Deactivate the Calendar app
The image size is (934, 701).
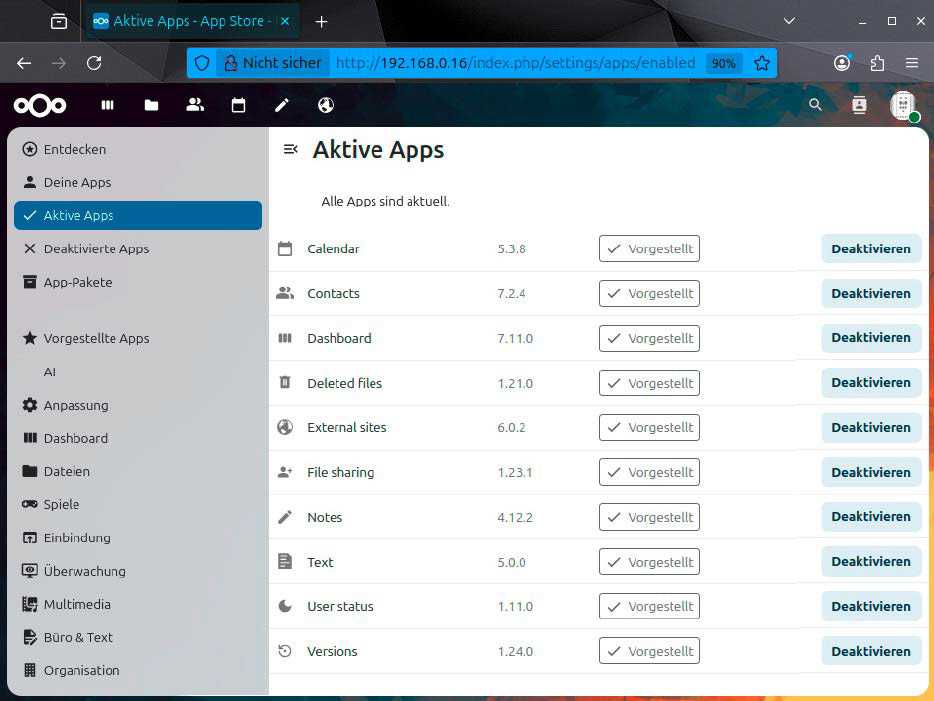pos(871,249)
